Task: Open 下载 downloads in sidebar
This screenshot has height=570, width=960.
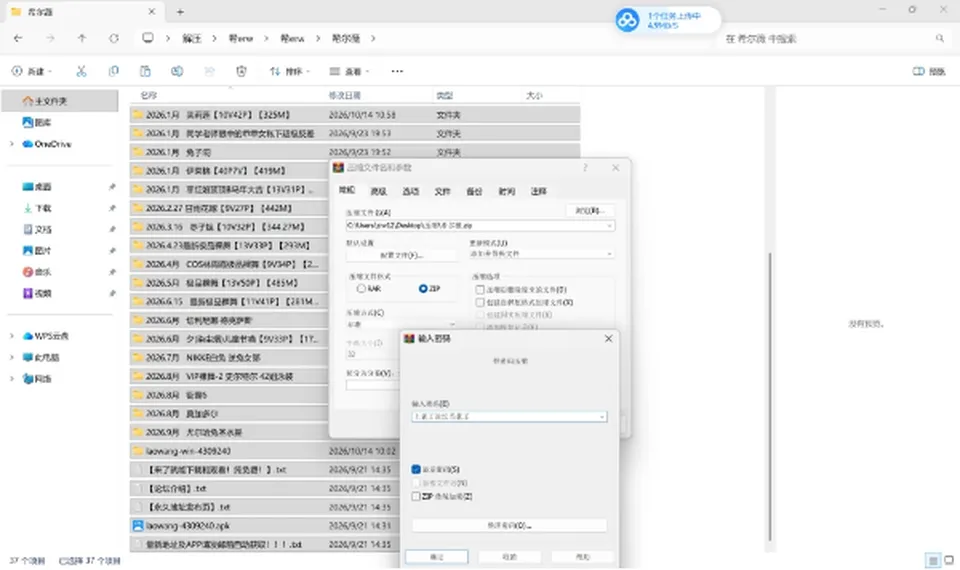Action: (x=37, y=208)
